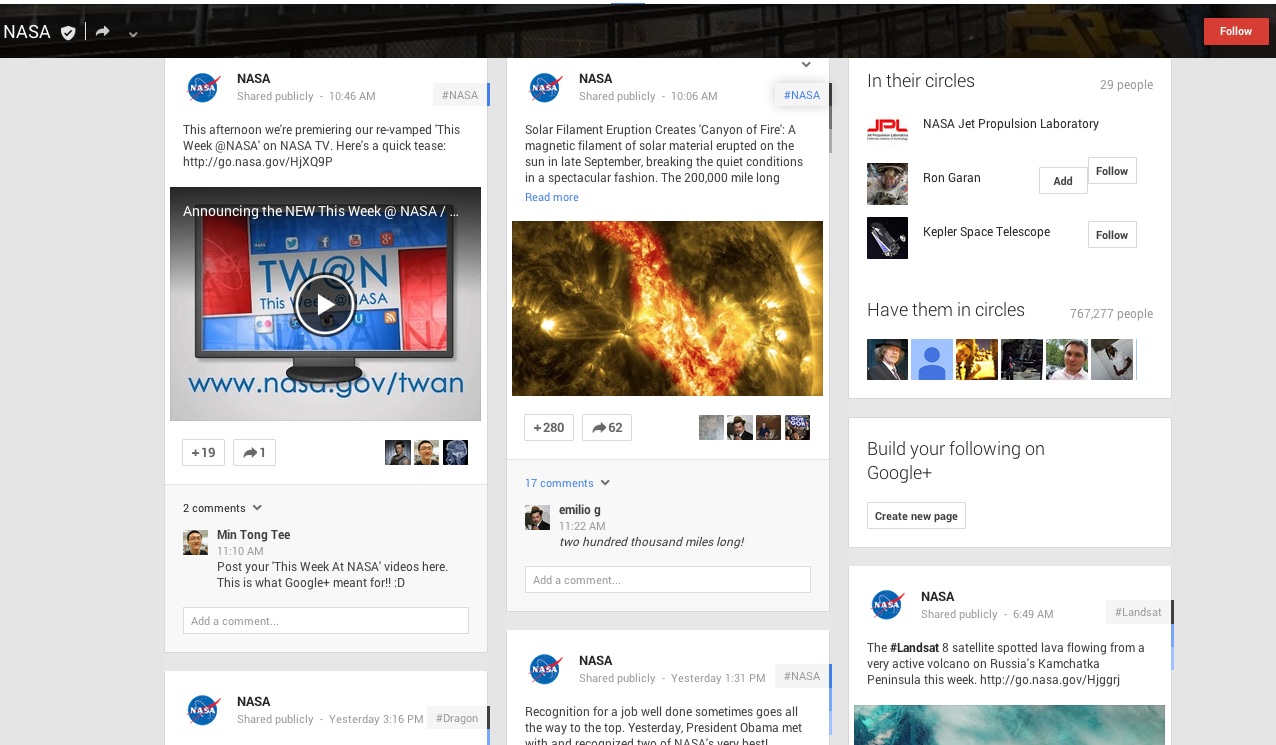Open post options chevron on solar filament post
The height and width of the screenshot is (745, 1276).
[x=806, y=65]
